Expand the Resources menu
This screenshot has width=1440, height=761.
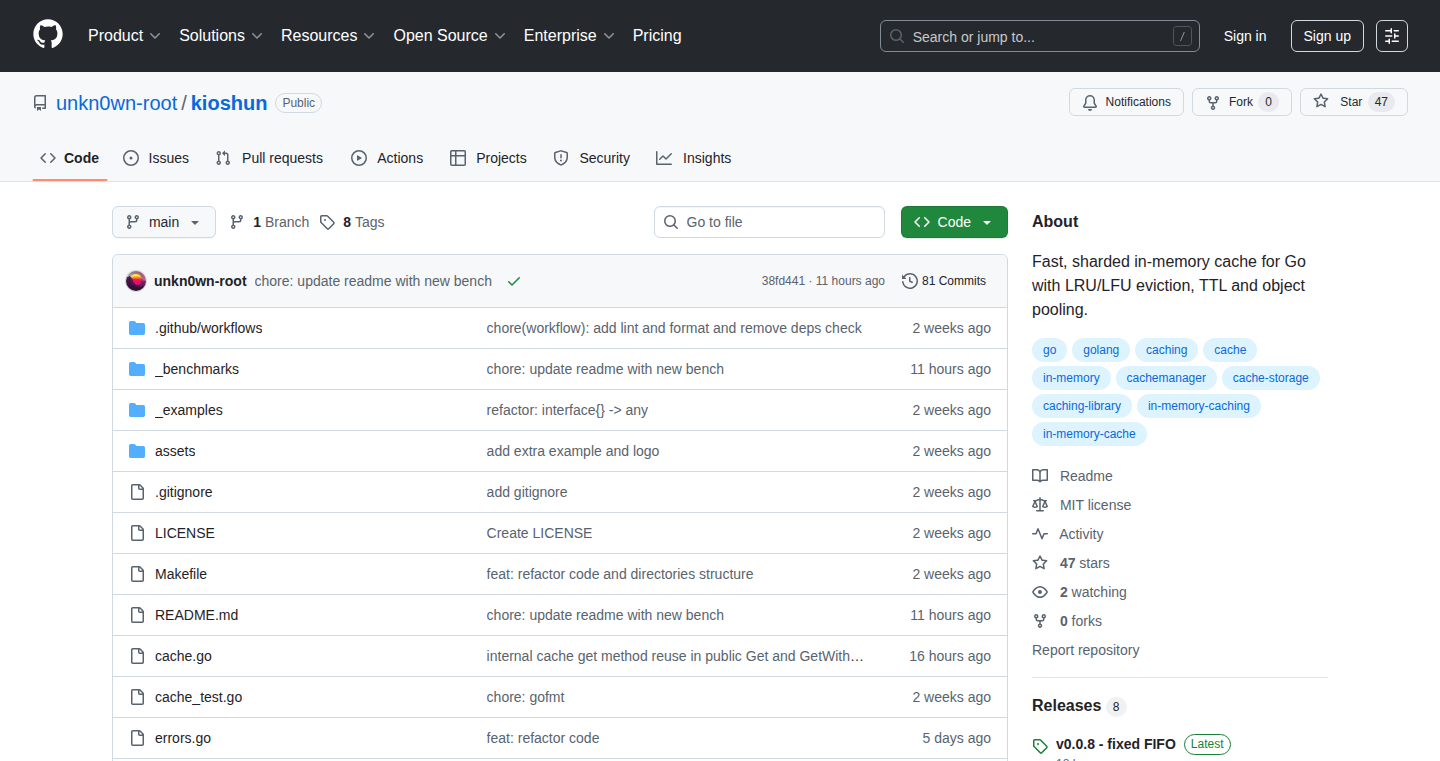[x=328, y=36]
